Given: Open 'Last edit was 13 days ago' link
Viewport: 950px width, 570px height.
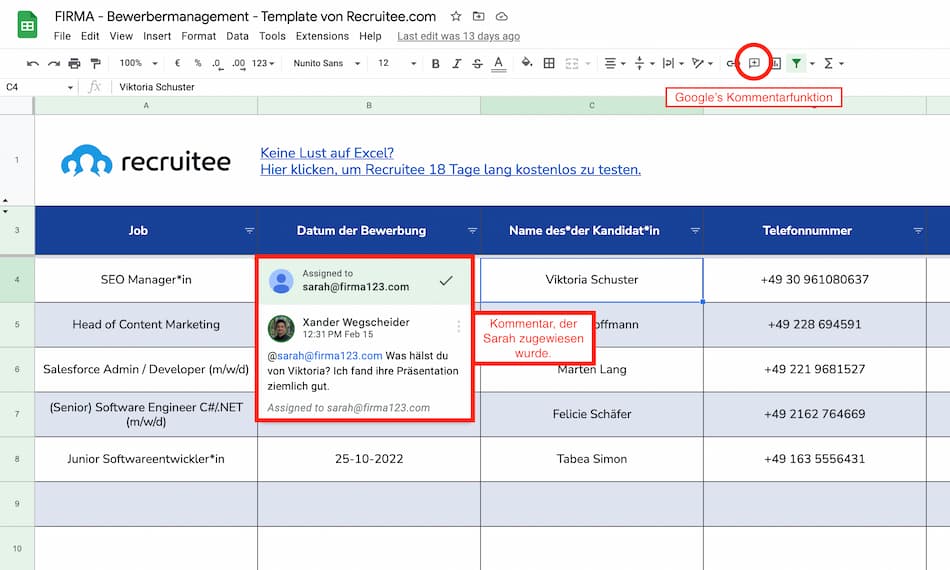Looking at the screenshot, I should pos(458,36).
